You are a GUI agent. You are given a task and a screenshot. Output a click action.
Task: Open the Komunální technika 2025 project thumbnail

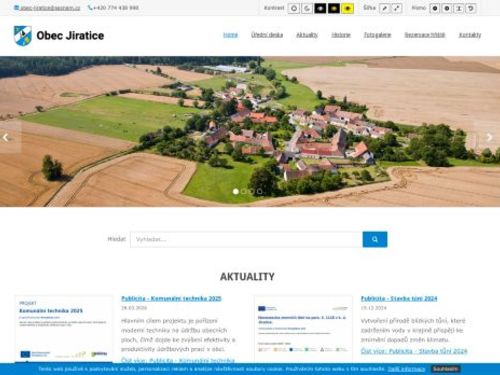pos(64,329)
